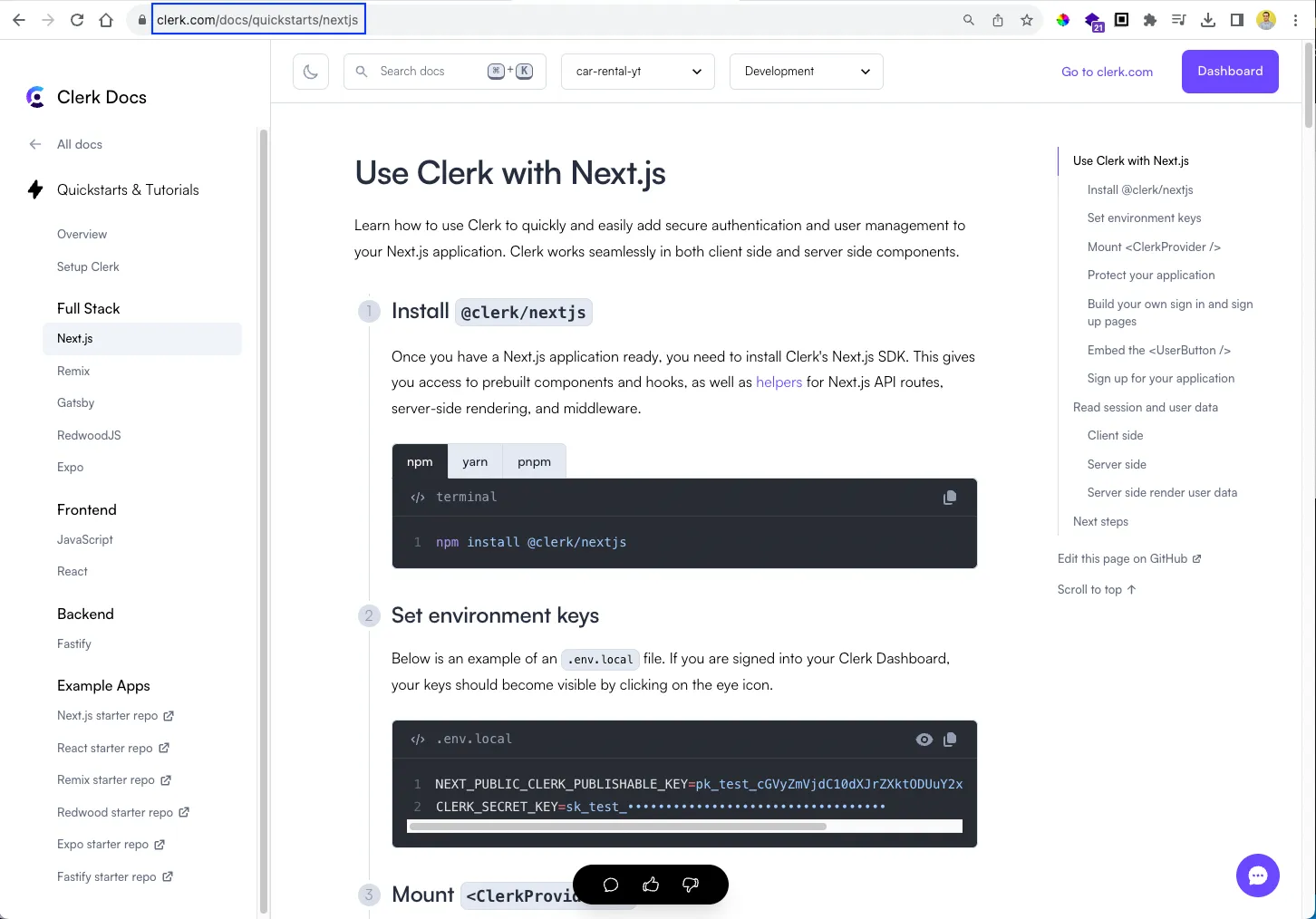The image size is (1316, 919).
Task: Click Scroll to top
Action: pos(1097,589)
